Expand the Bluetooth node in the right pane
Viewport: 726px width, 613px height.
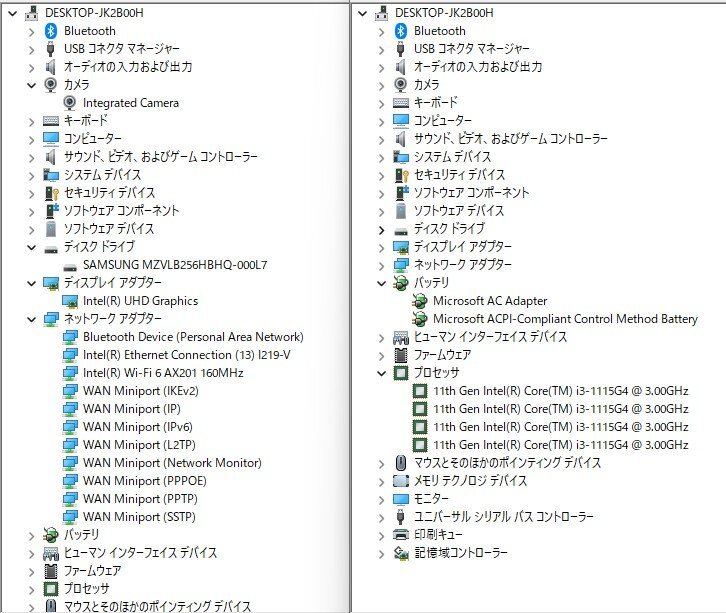coord(382,31)
